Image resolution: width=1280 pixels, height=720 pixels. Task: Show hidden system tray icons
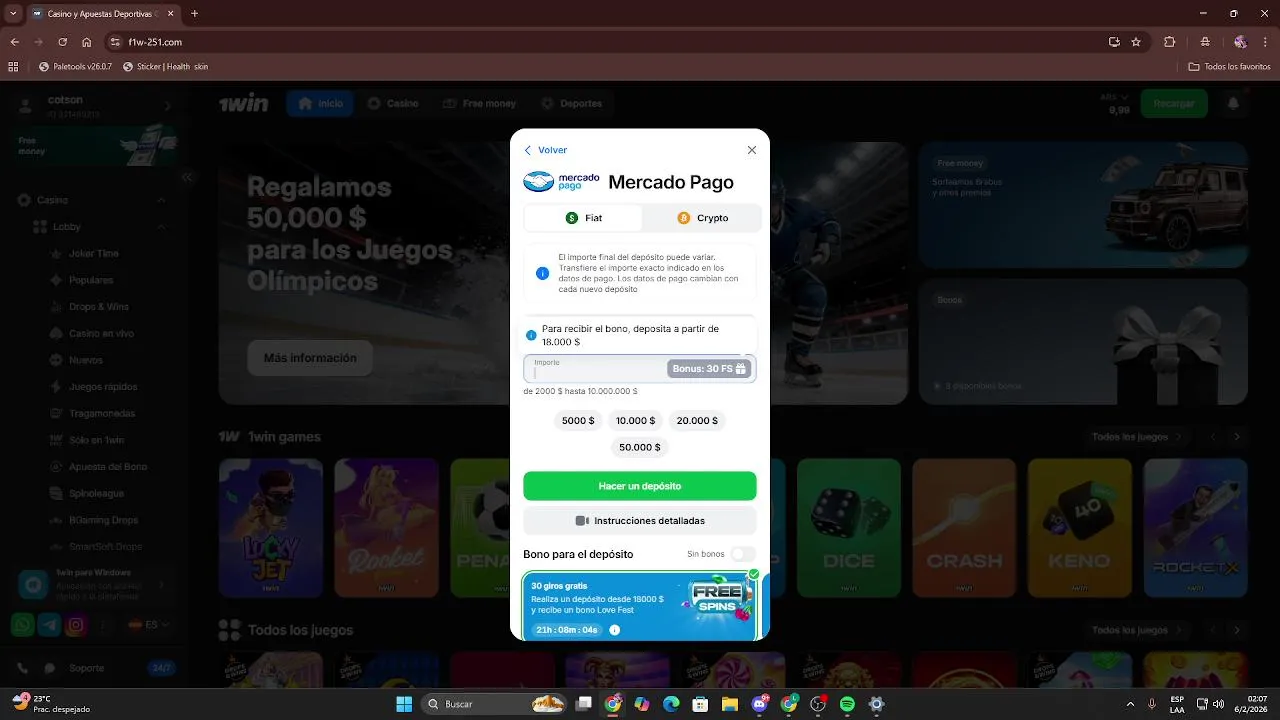(1130, 704)
